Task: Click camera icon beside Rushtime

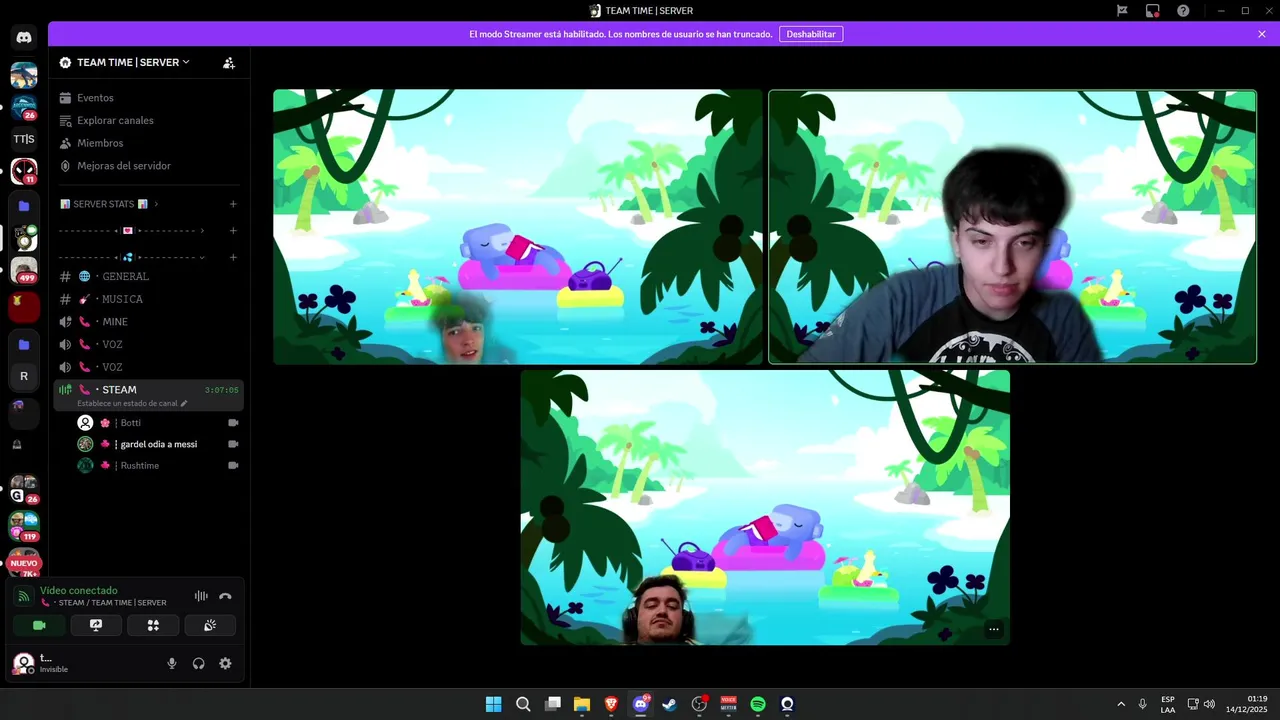Action: tap(233, 465)
